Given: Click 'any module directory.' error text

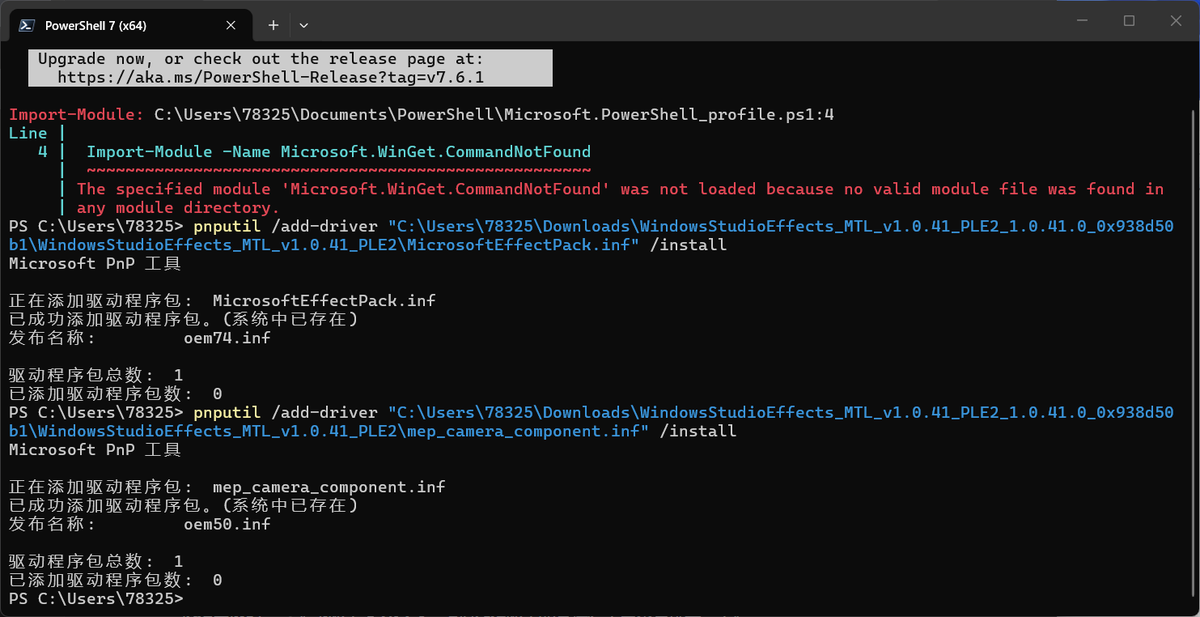Looking at the screenshot, I should click(x=178, y=208).
